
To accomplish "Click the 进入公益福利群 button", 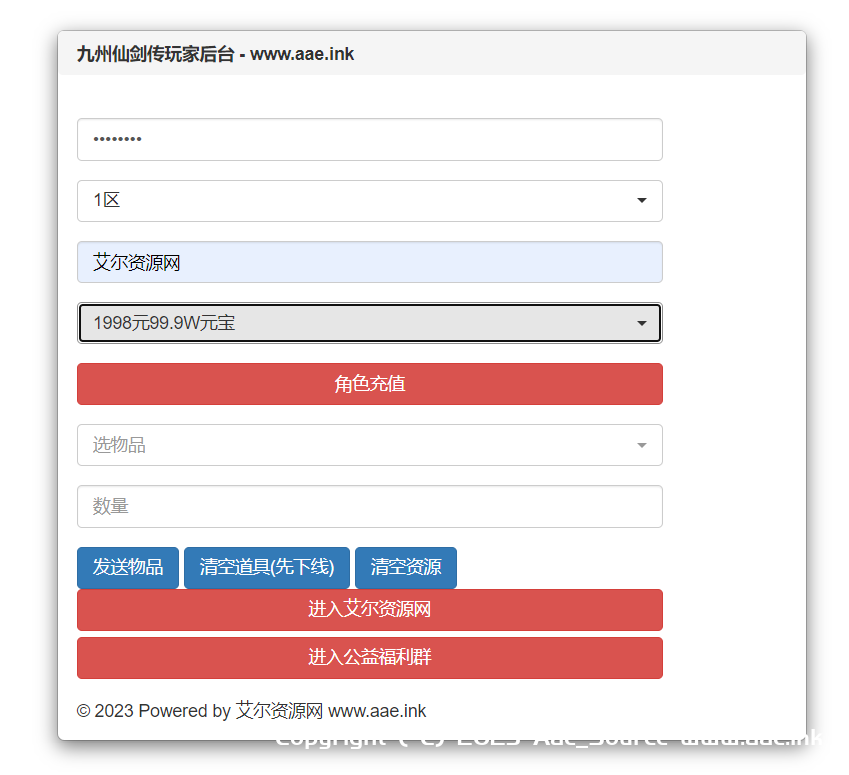I will [369, 658].
